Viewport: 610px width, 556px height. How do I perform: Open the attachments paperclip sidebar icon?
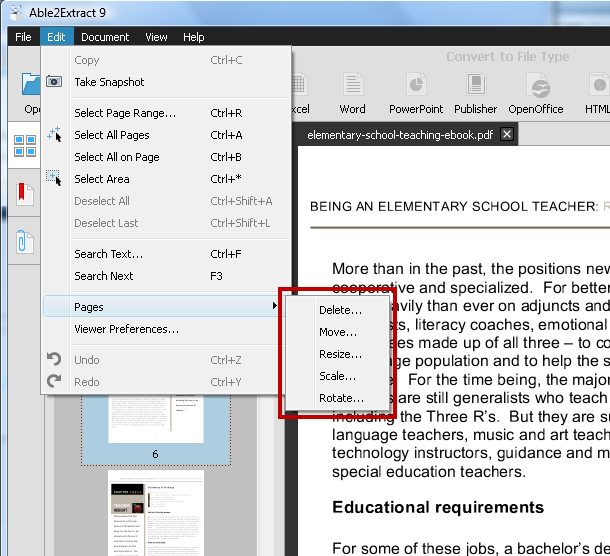[x=25, y=241]
